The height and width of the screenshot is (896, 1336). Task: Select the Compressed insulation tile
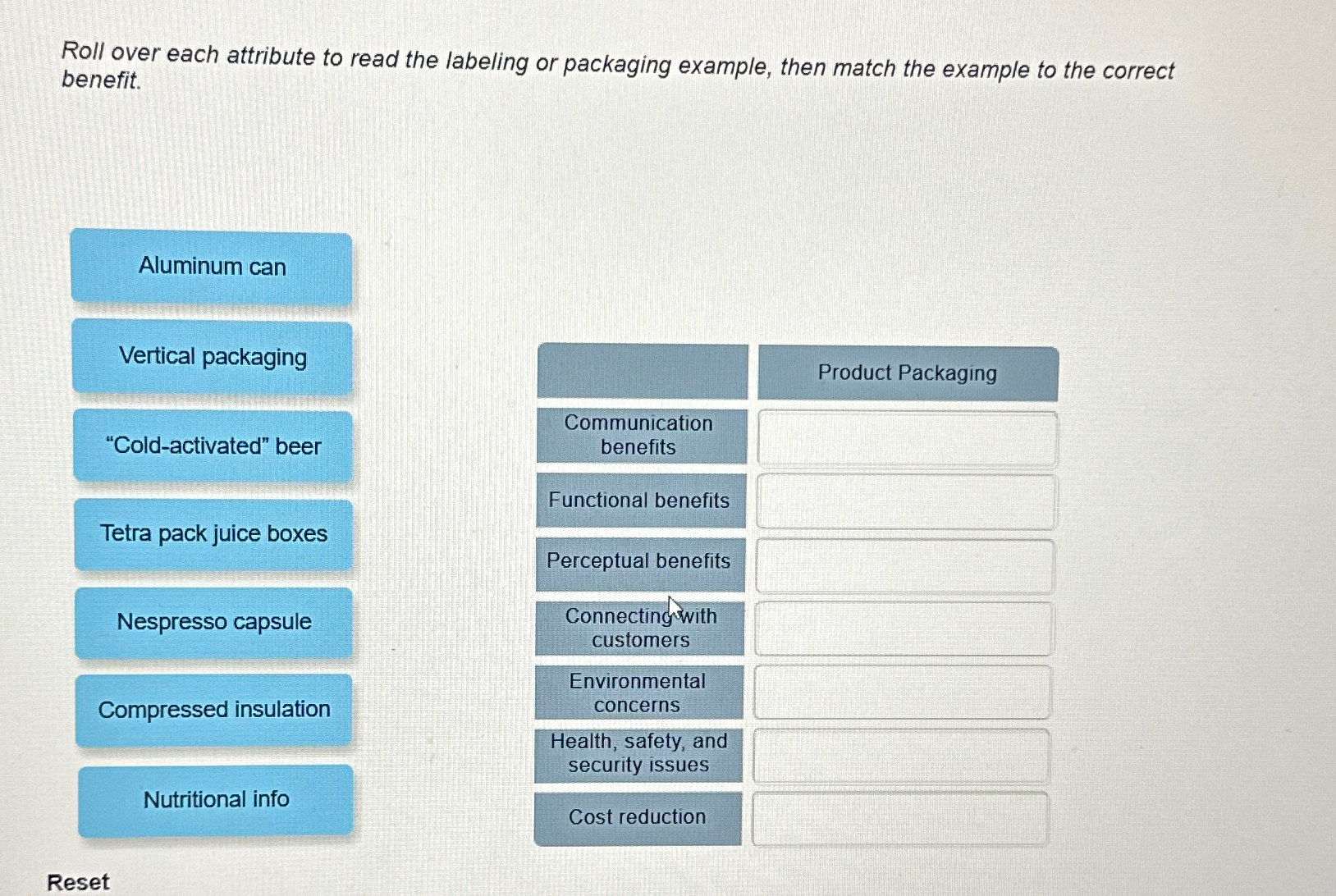click(x=213, y=710)
